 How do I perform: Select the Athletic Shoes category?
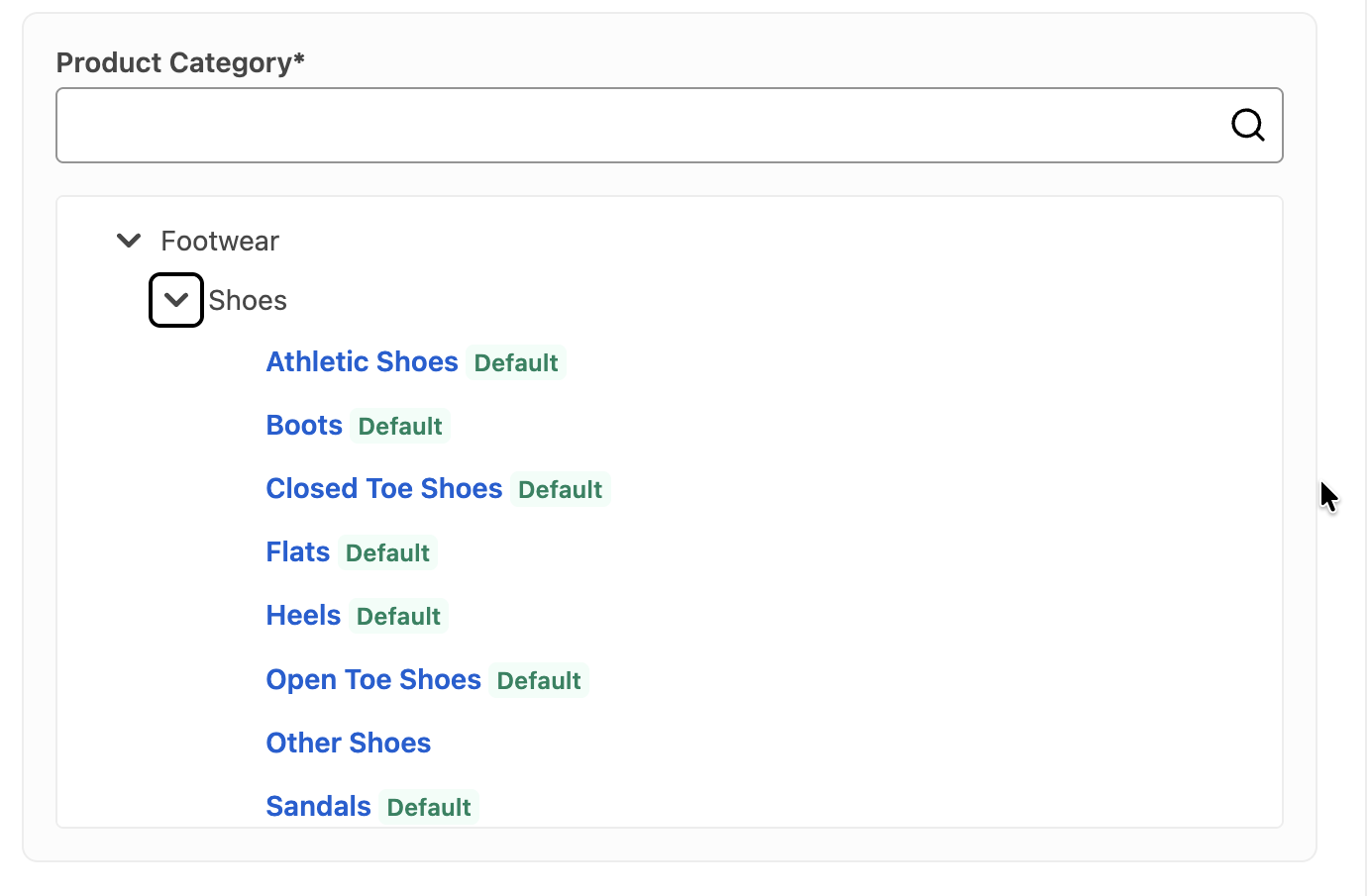[363, 361]
